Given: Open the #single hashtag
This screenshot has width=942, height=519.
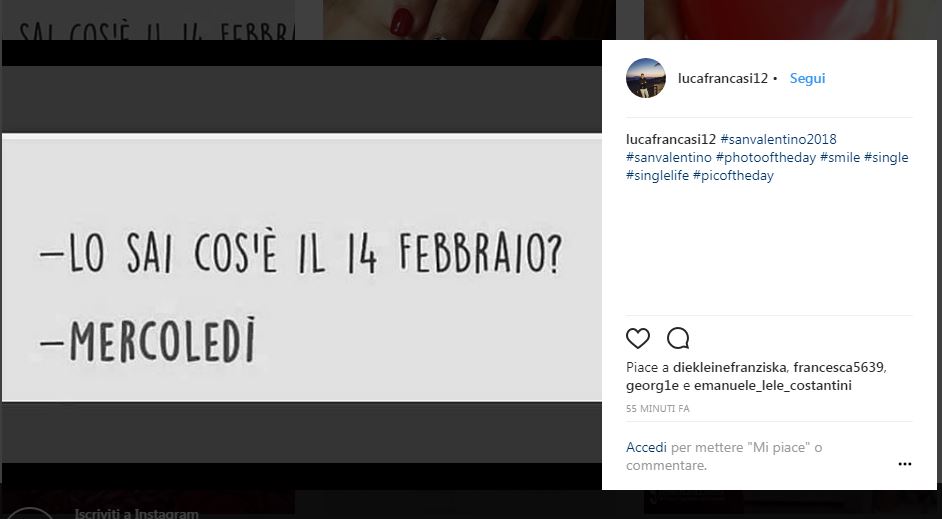Looking at the screenshot, I should click(886, 157).
